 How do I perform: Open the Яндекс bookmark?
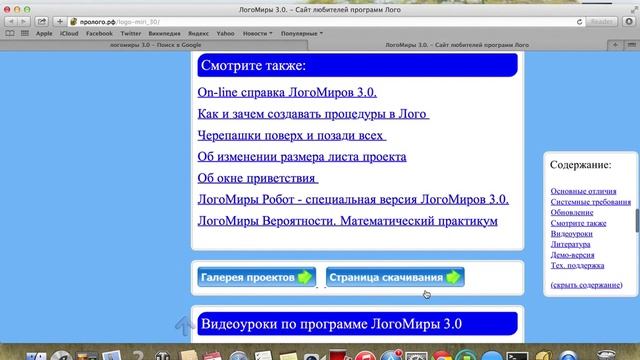coord(198,33)
